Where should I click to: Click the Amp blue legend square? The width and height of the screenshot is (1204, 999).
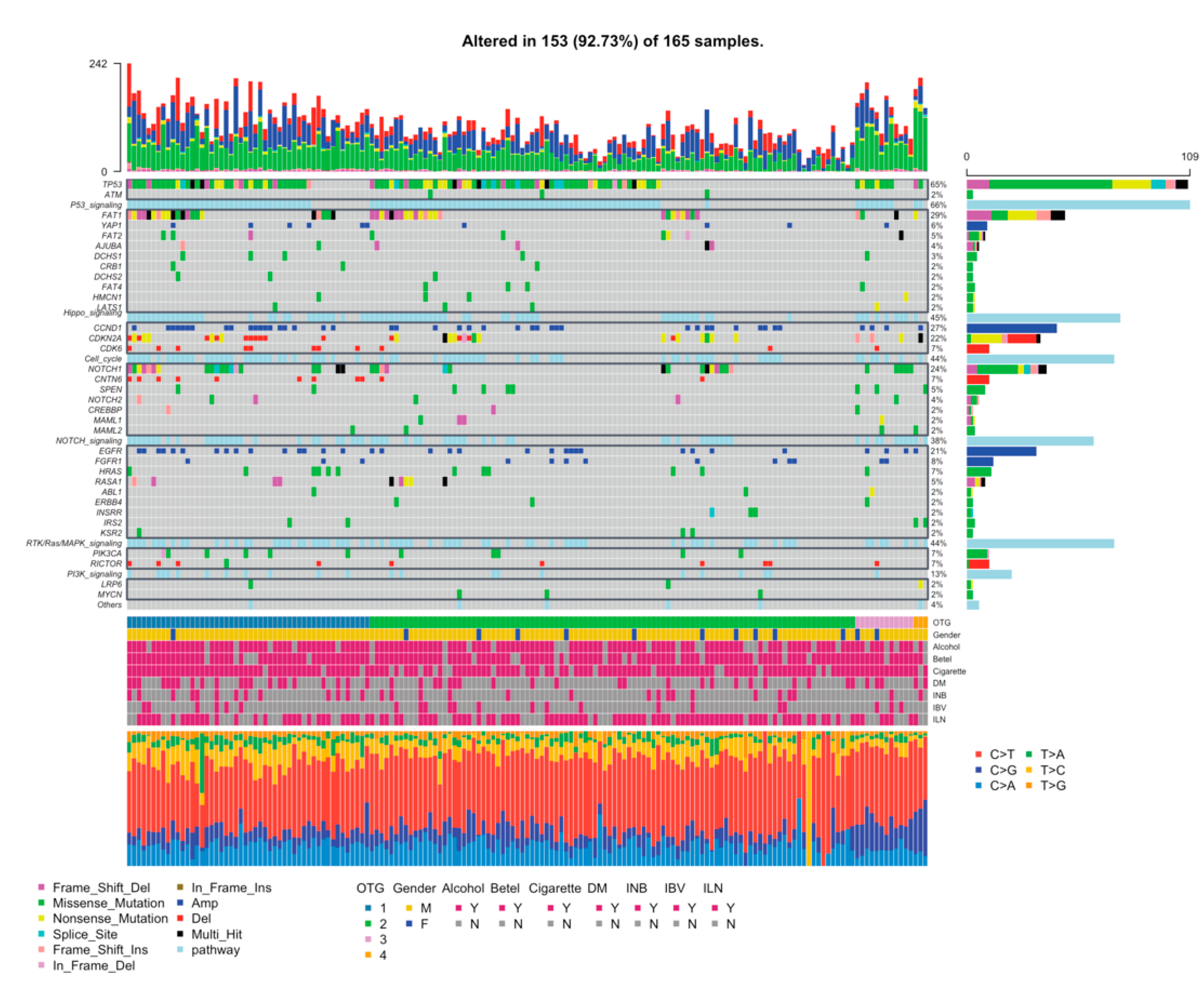tap(180, 903)
